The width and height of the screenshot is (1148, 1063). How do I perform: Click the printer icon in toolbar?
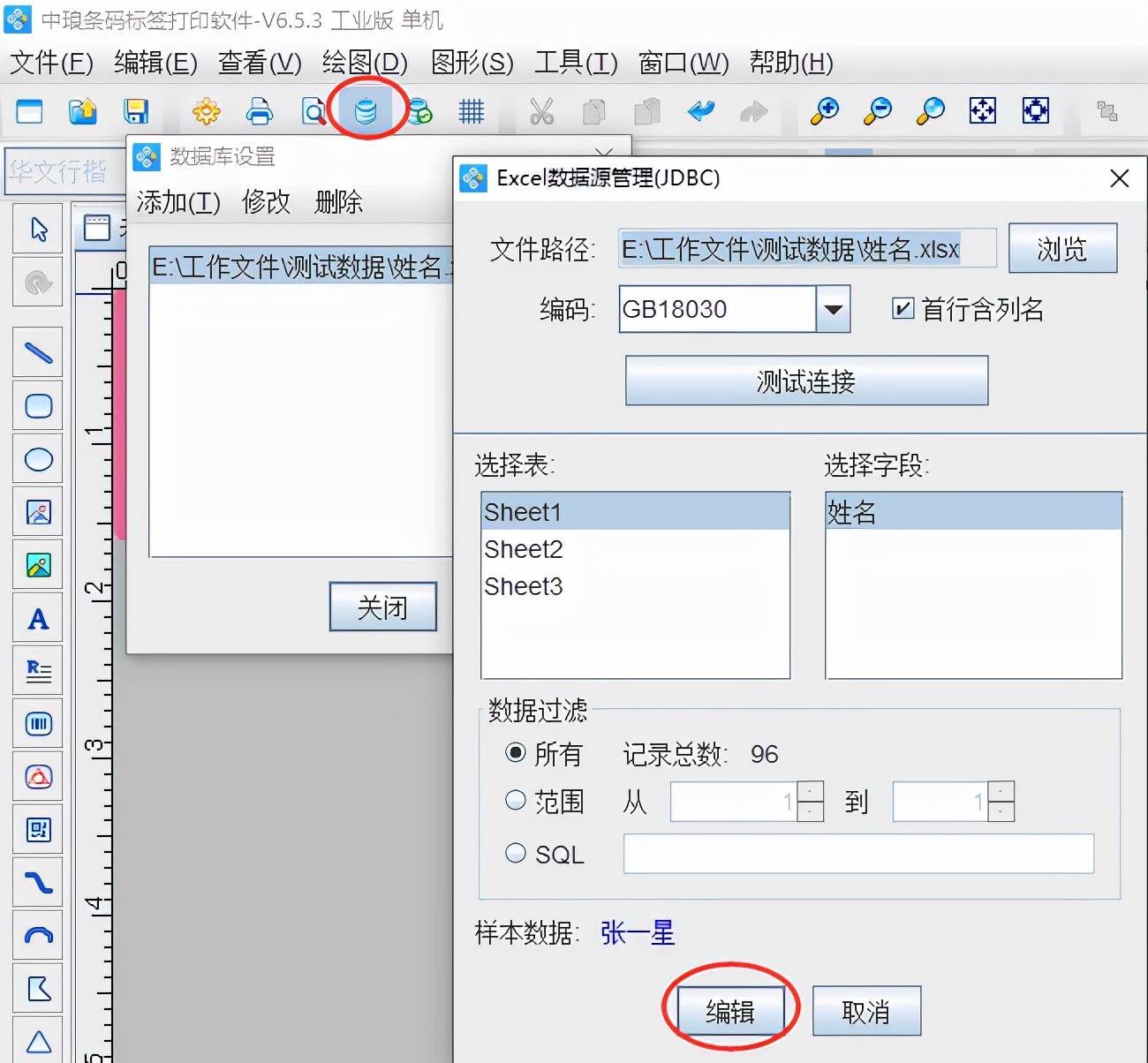260,111
